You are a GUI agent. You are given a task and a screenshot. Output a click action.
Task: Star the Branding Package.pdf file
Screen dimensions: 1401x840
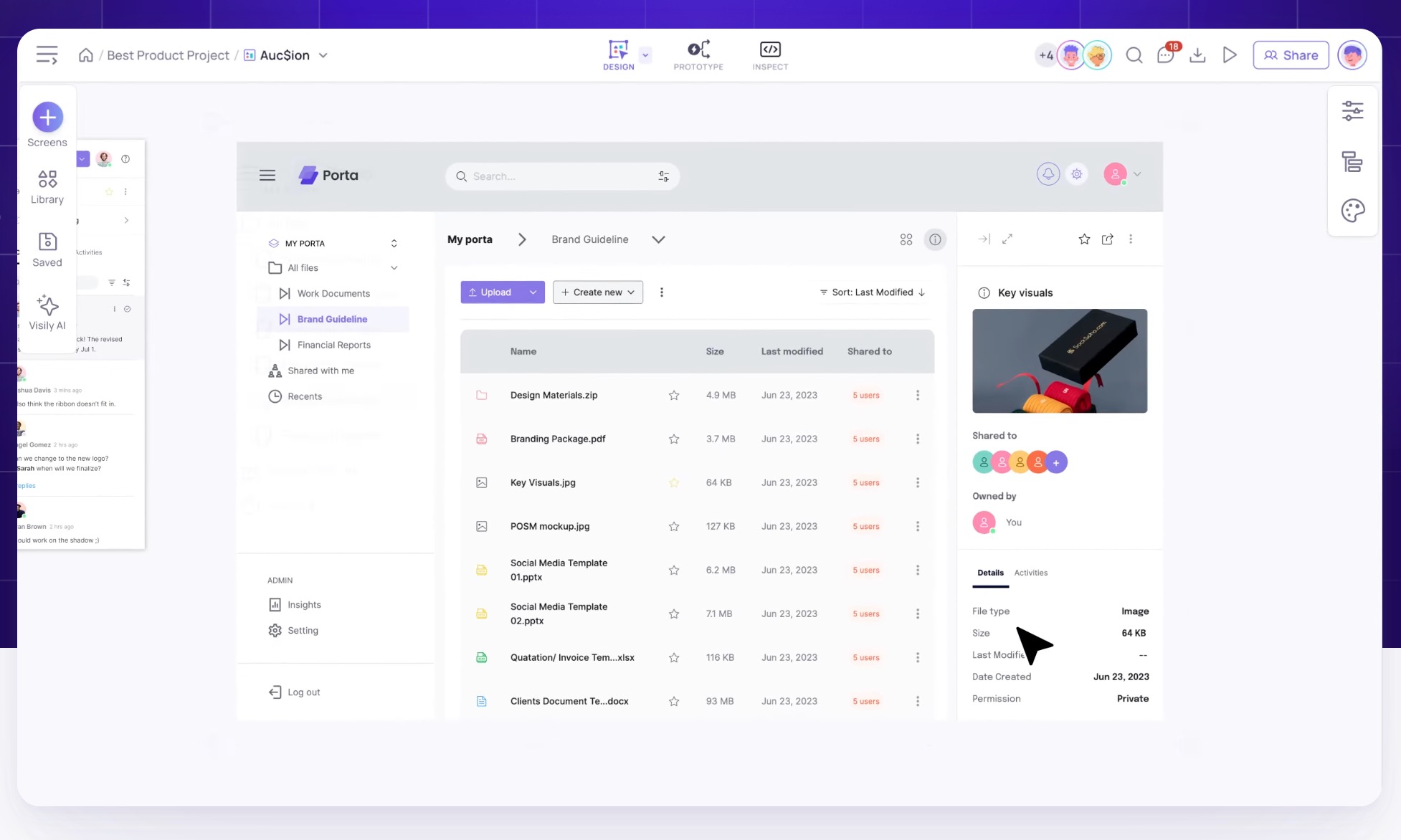tap(674, 439)
